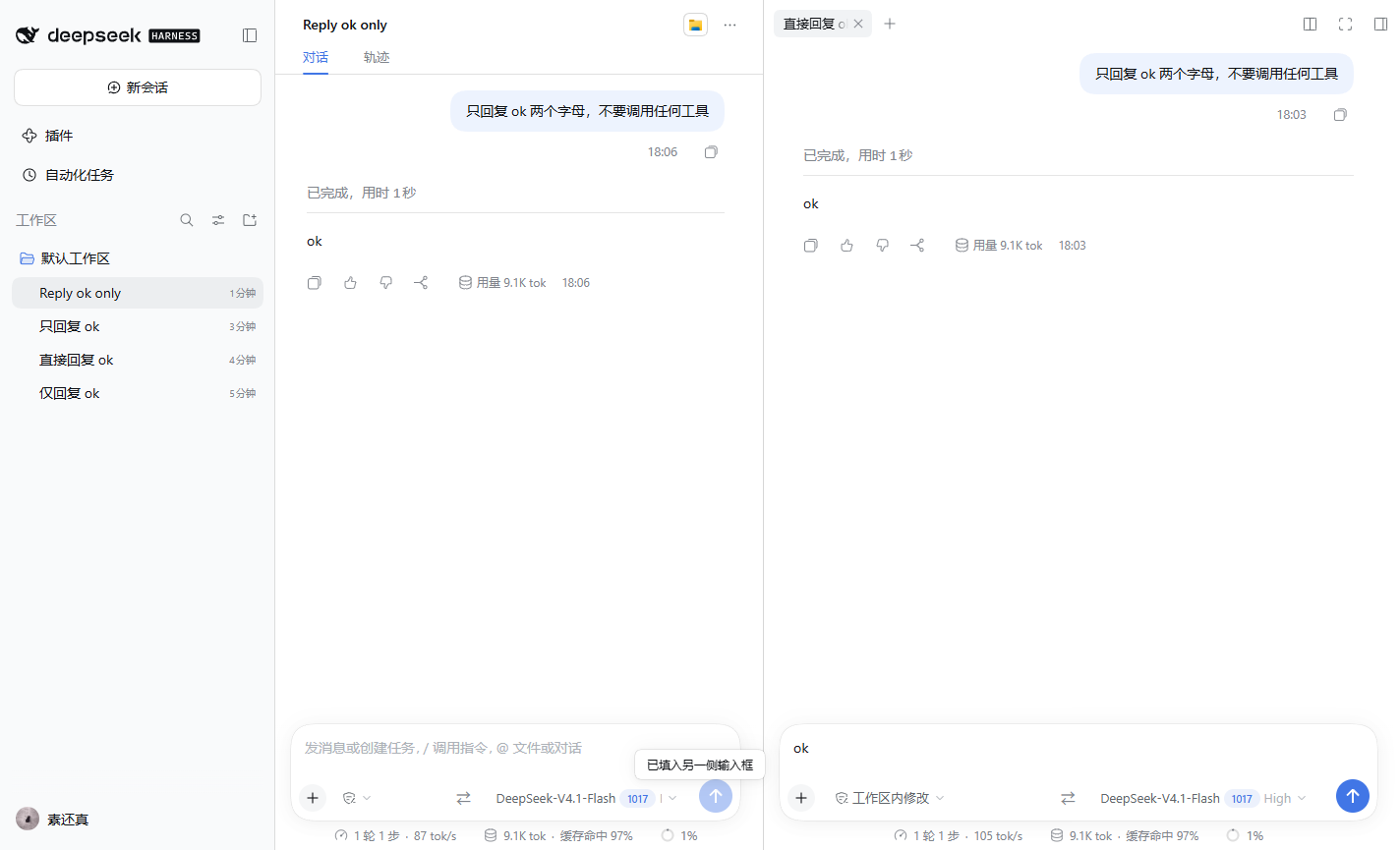Open the '直接回复 ok' conversation

click(138, 360)
